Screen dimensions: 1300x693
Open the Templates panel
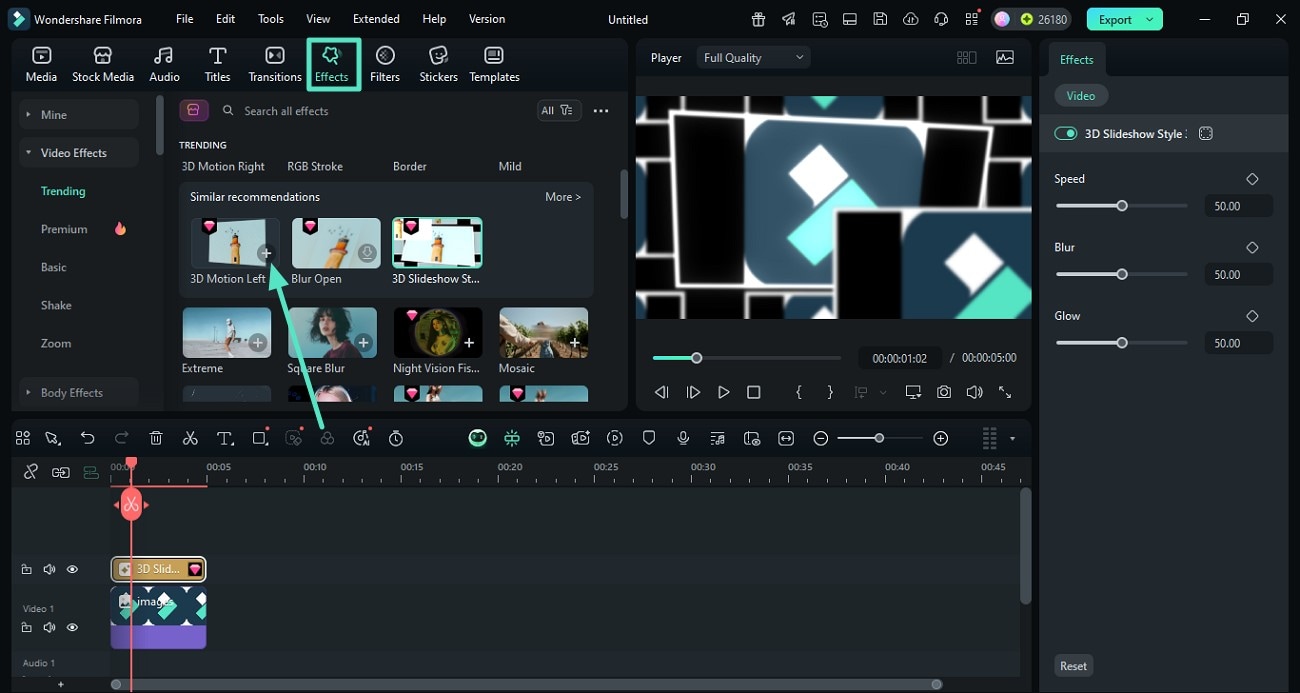click(x=494, y=64)
